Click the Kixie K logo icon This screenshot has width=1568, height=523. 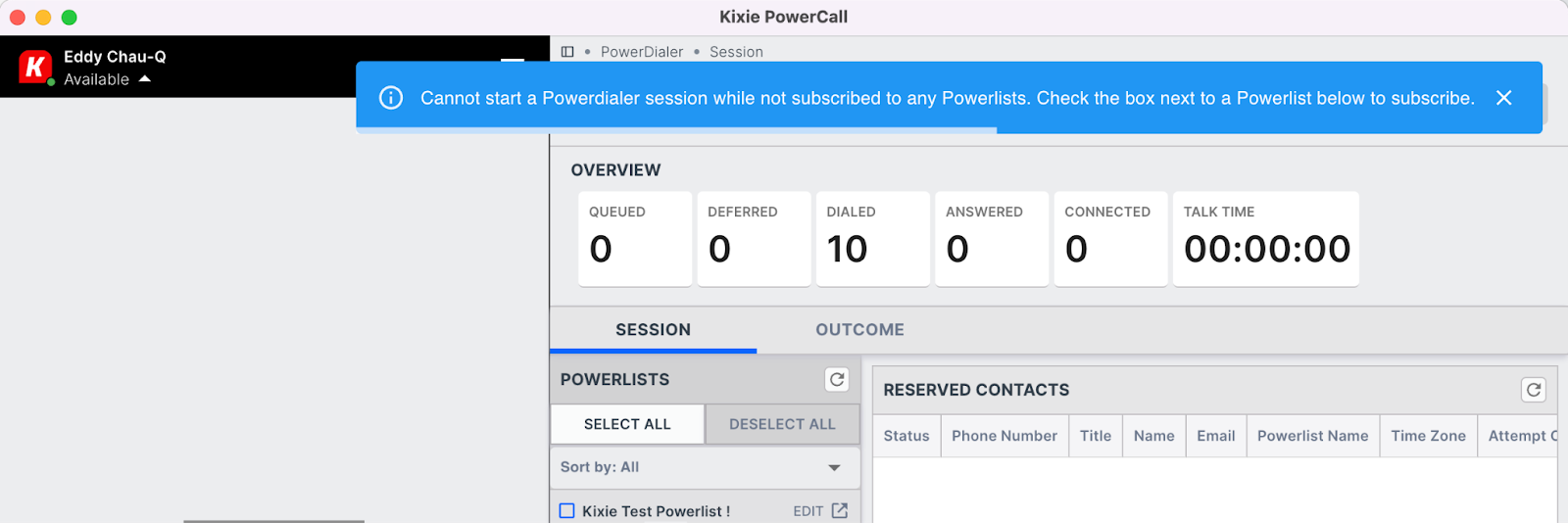click(35, 67)
